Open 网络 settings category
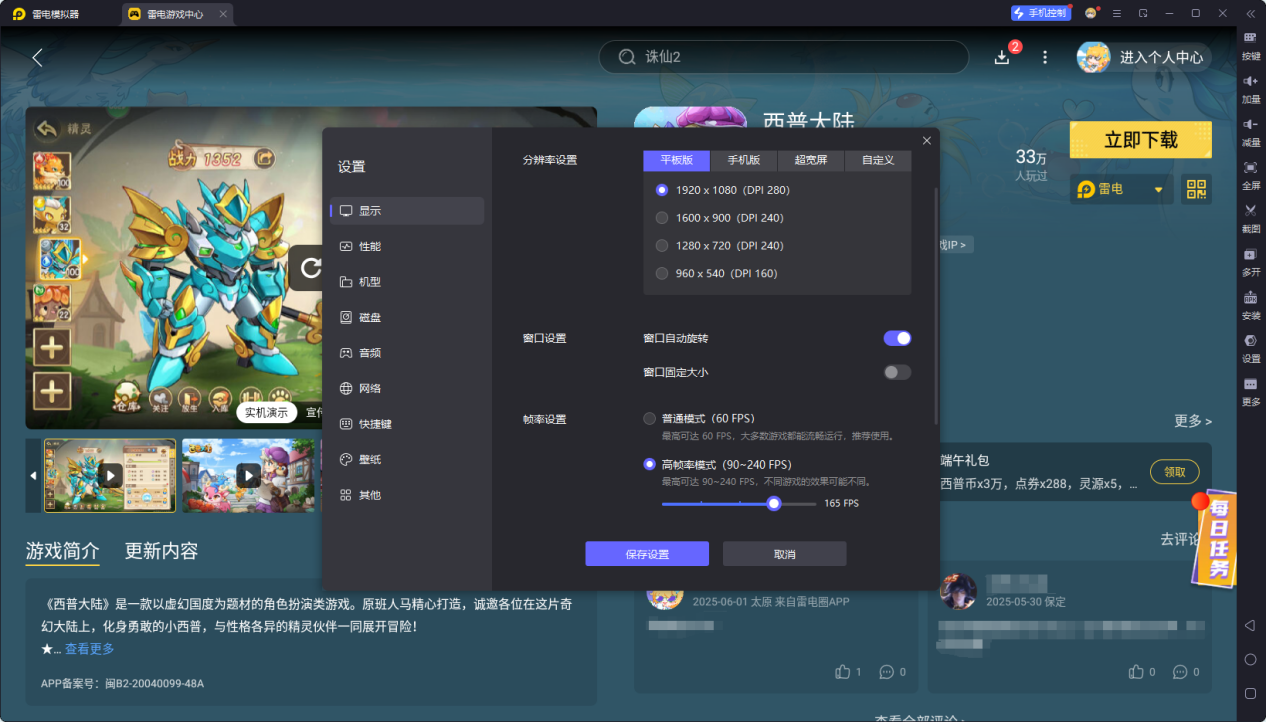 (x=407, y=388)
